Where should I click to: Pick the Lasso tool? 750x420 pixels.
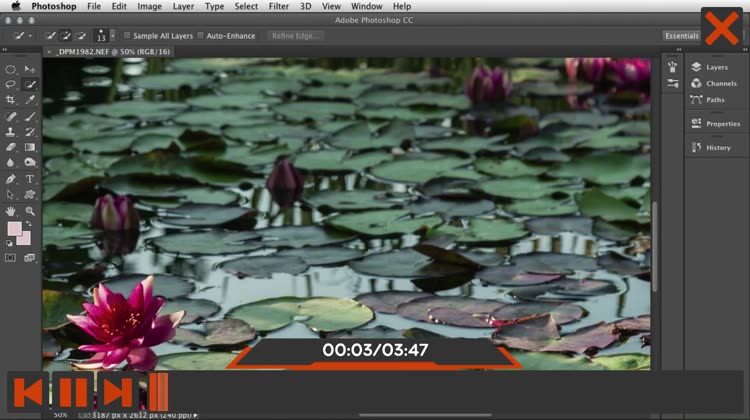point(11,85)
